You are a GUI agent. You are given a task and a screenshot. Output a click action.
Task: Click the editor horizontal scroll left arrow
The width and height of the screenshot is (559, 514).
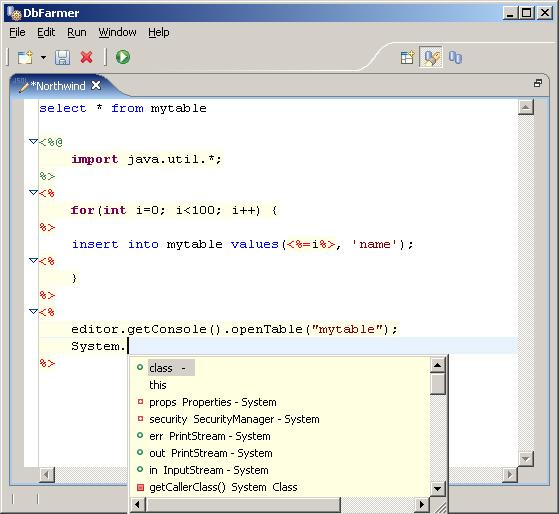coord(46,474)
